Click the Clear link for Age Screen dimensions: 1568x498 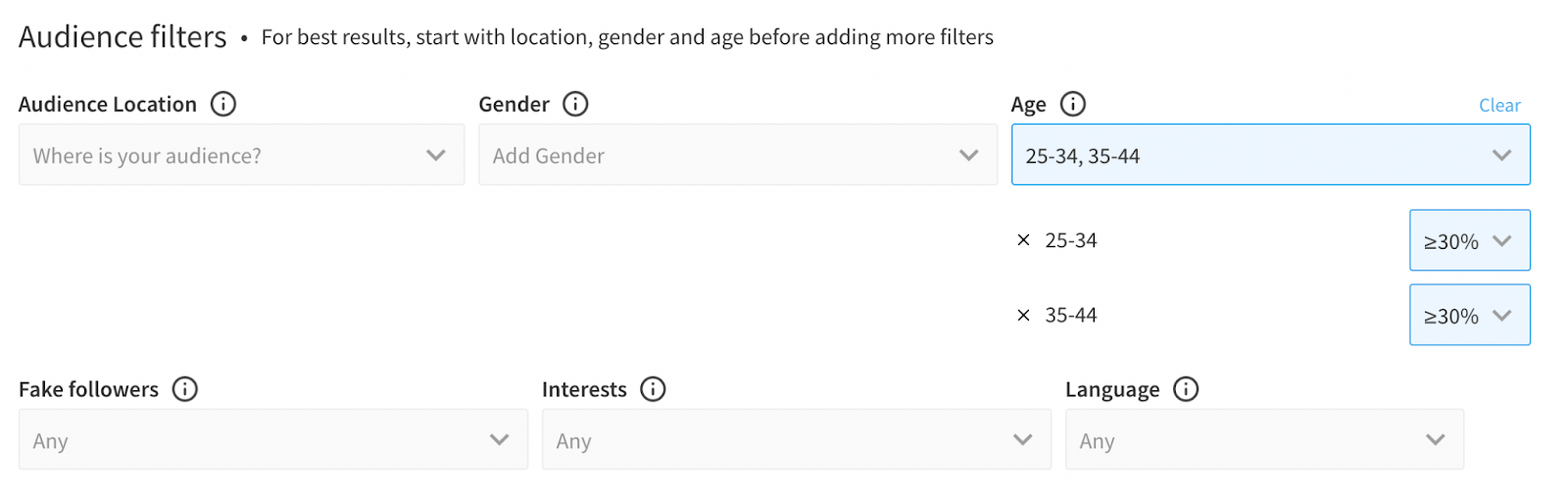tap(1499, 105)
